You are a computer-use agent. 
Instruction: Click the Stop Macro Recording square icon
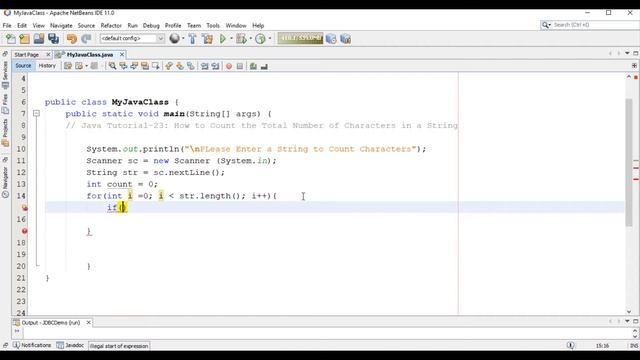(x=240, y=66)
